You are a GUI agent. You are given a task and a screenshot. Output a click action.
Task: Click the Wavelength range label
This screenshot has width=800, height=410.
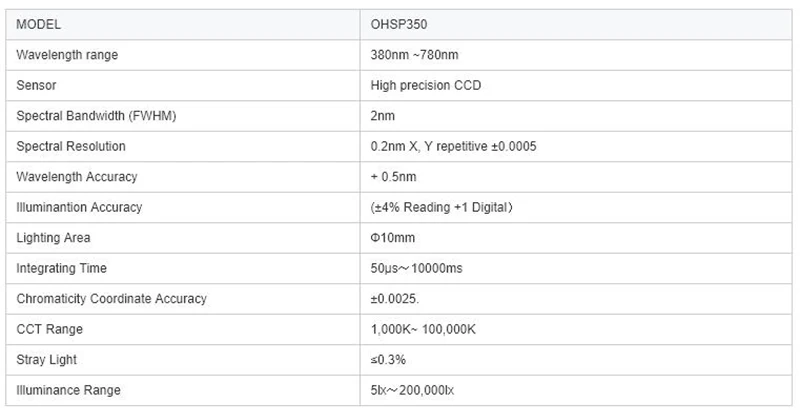[x=67, y=55]
